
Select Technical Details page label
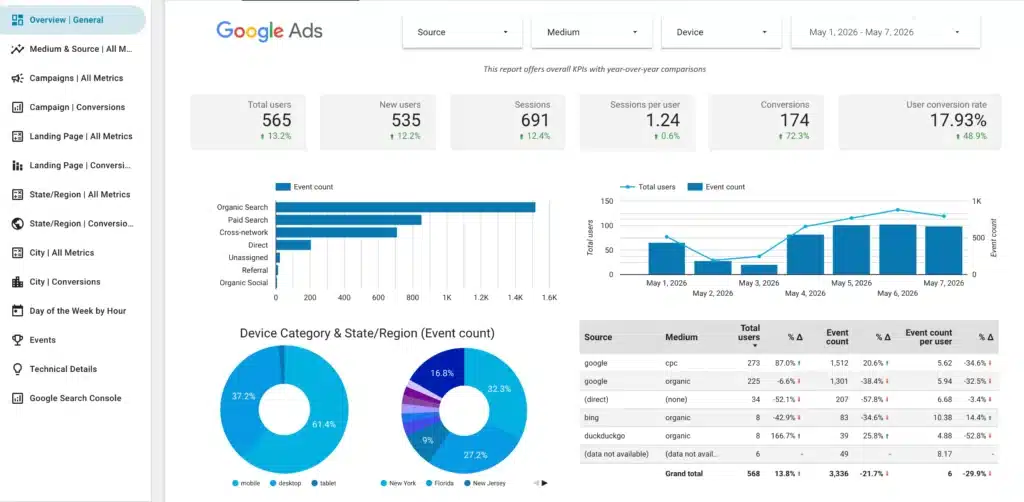pyautogui.click(x=63, y=369)
